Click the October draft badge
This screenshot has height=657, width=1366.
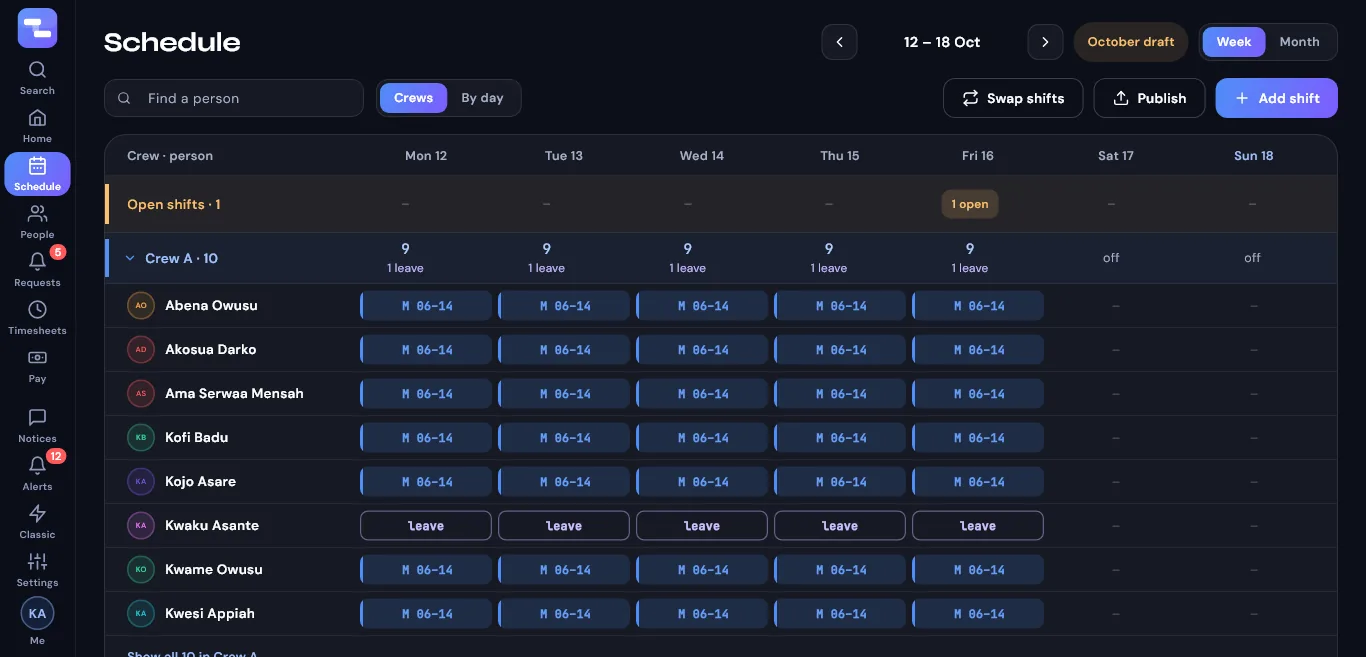[1131, 42]
